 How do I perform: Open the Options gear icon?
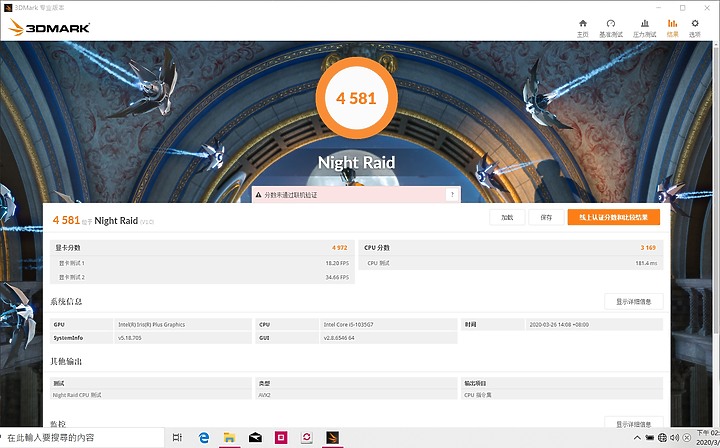695,28
